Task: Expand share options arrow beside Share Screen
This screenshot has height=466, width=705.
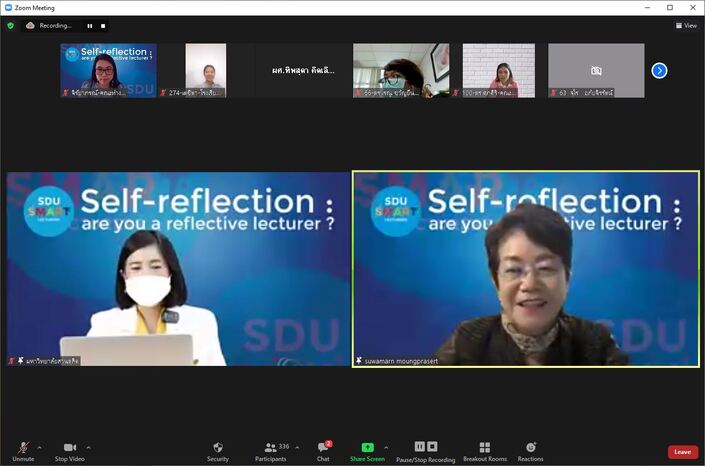Action: pos(386,448)
